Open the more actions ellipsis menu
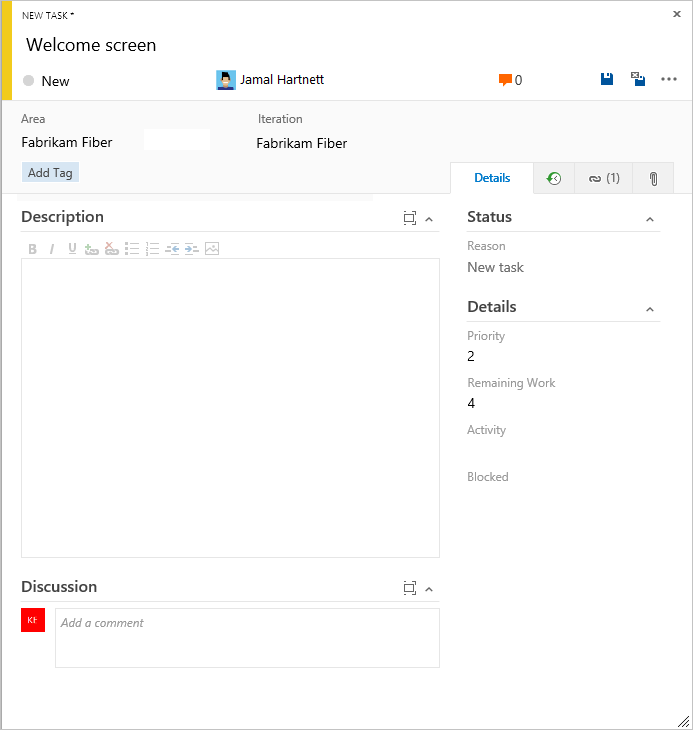 coord(669,79)
